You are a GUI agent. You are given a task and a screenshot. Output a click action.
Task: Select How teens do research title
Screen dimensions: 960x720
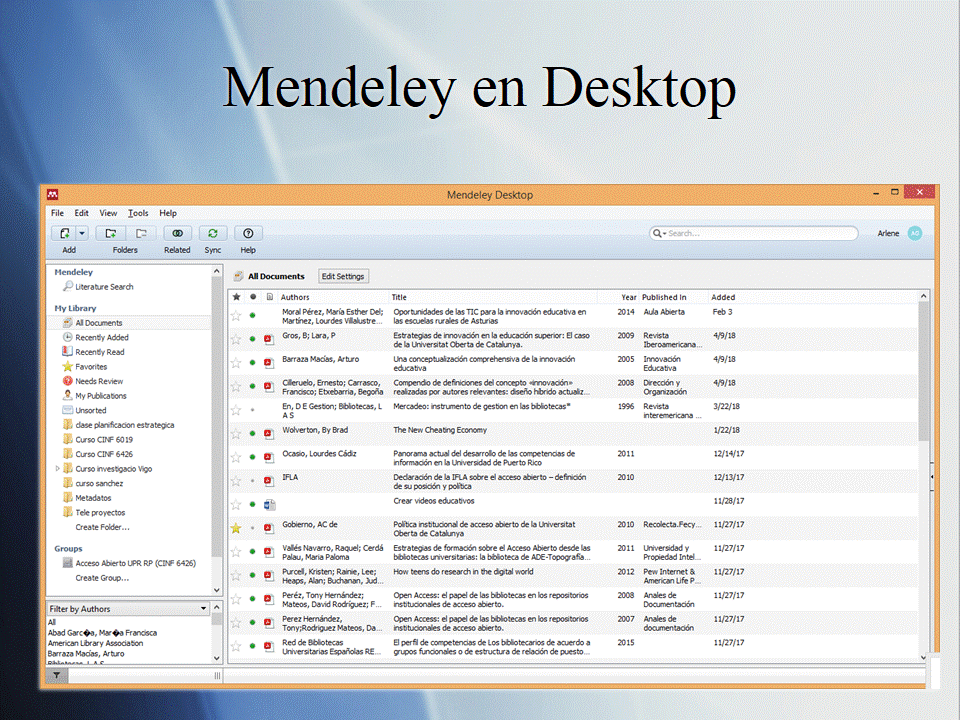tap(463, 572)
